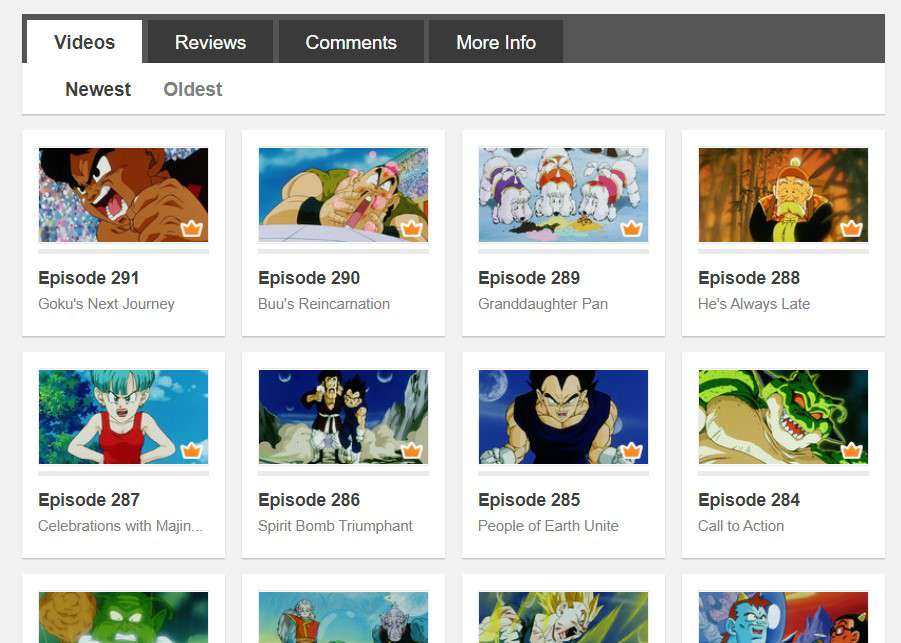Open the Episode 291 thumbnail
This screenshot has width=901, height=643.
click(124, 195)
